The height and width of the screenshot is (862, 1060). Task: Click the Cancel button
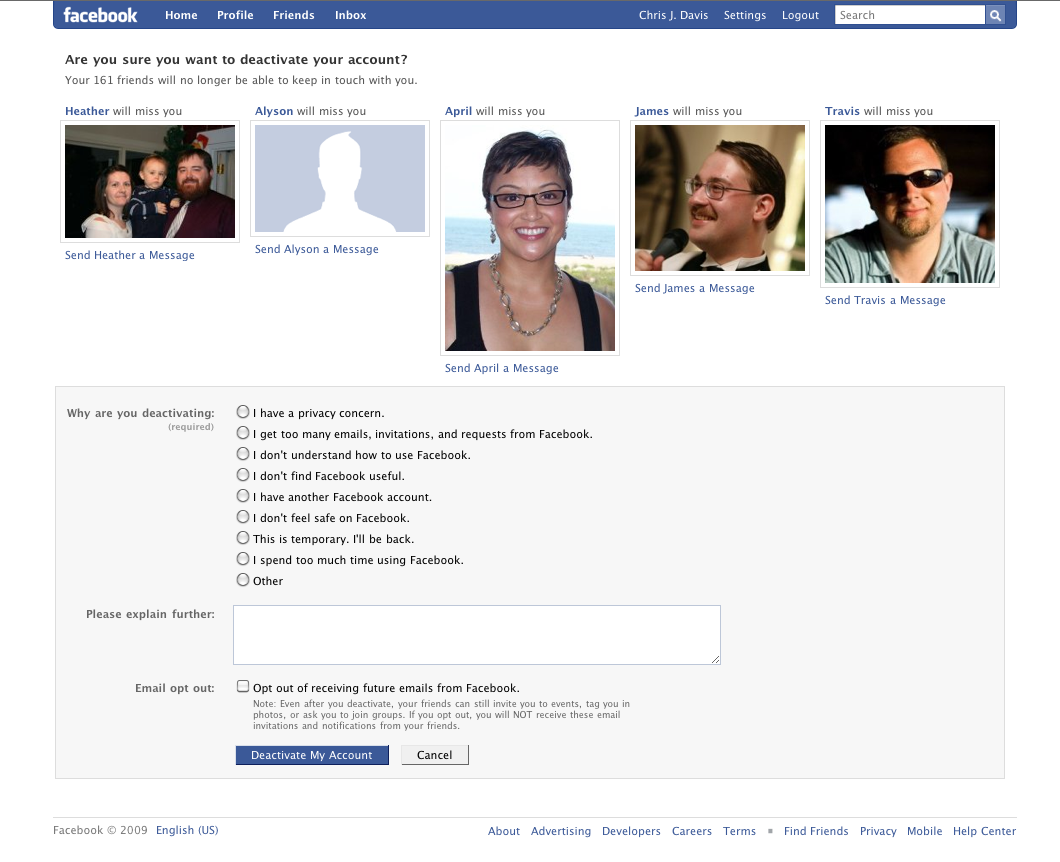[x=435, y=755]
